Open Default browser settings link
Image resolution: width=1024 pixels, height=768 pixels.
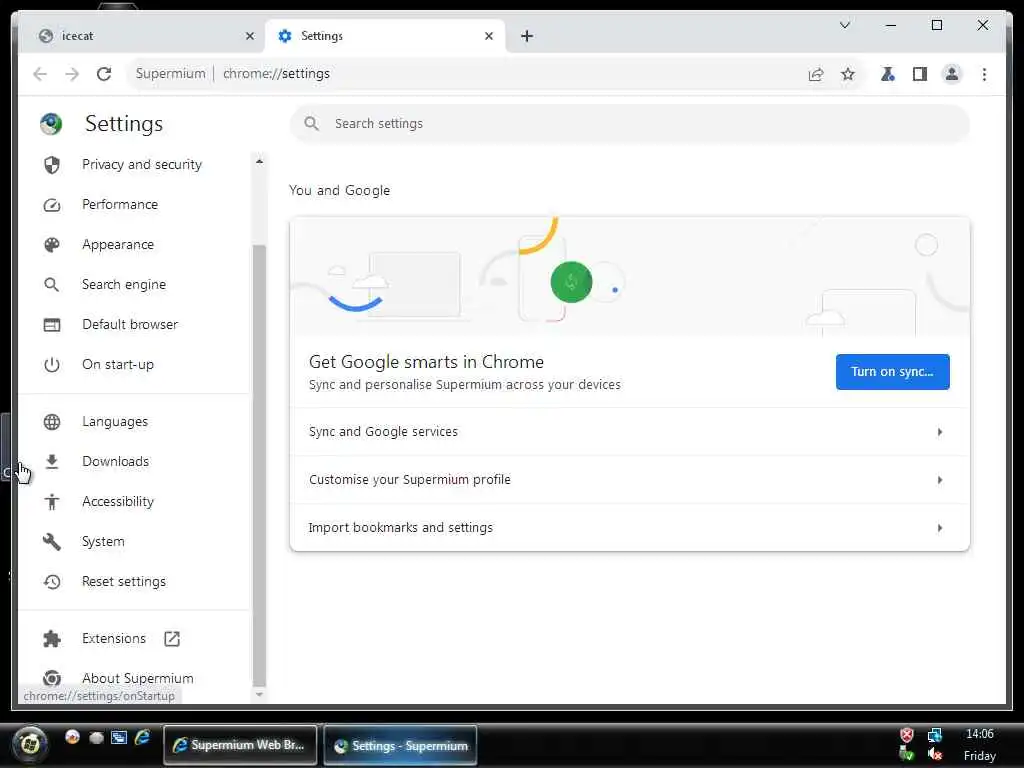coord(130,324)
